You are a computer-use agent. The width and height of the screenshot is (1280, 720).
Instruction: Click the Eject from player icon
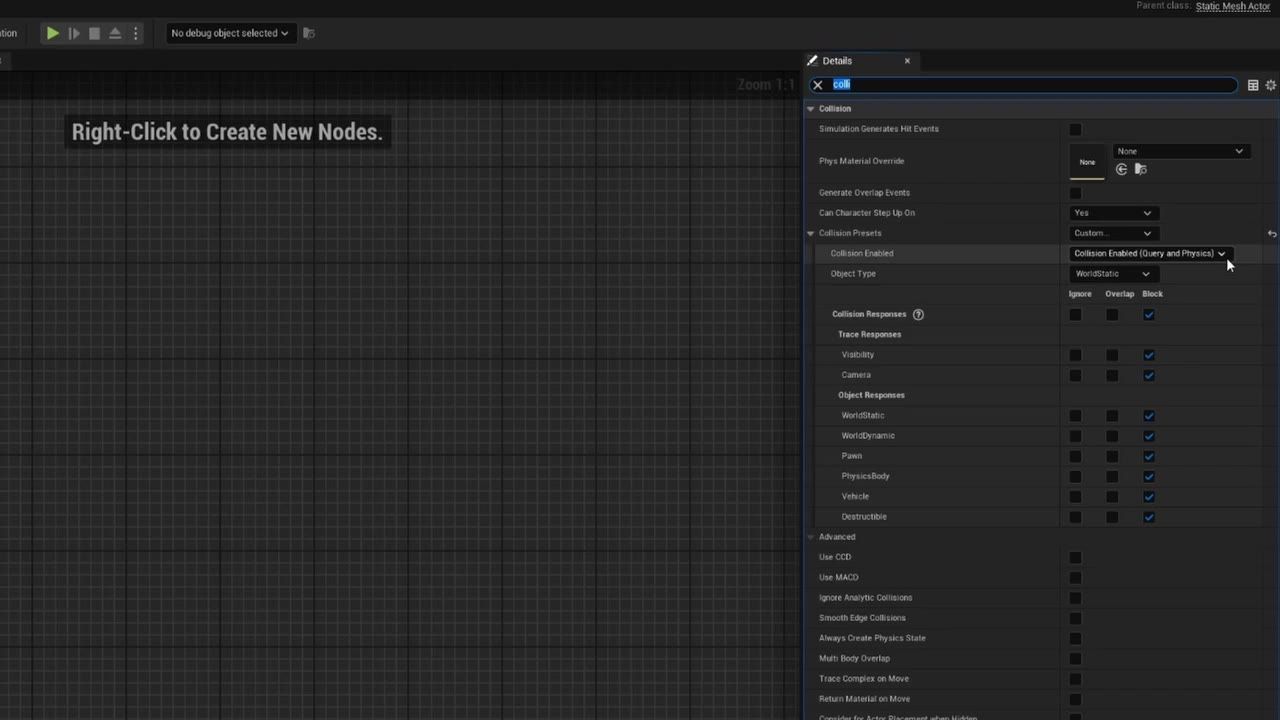115,33
